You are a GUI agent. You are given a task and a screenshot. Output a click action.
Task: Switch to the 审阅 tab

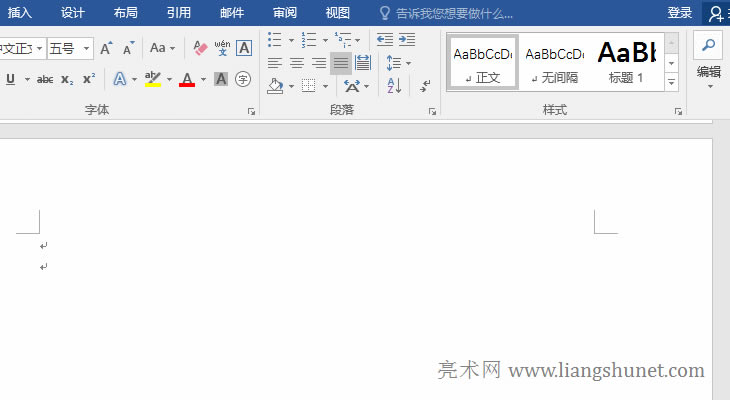coord(285,13)
